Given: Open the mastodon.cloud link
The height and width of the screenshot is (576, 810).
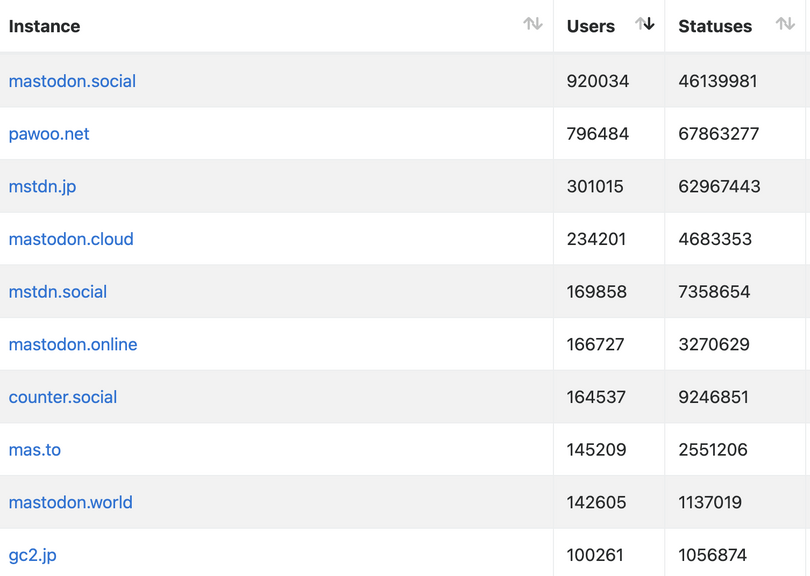Looking at the screenshot, I should [71, 239].
